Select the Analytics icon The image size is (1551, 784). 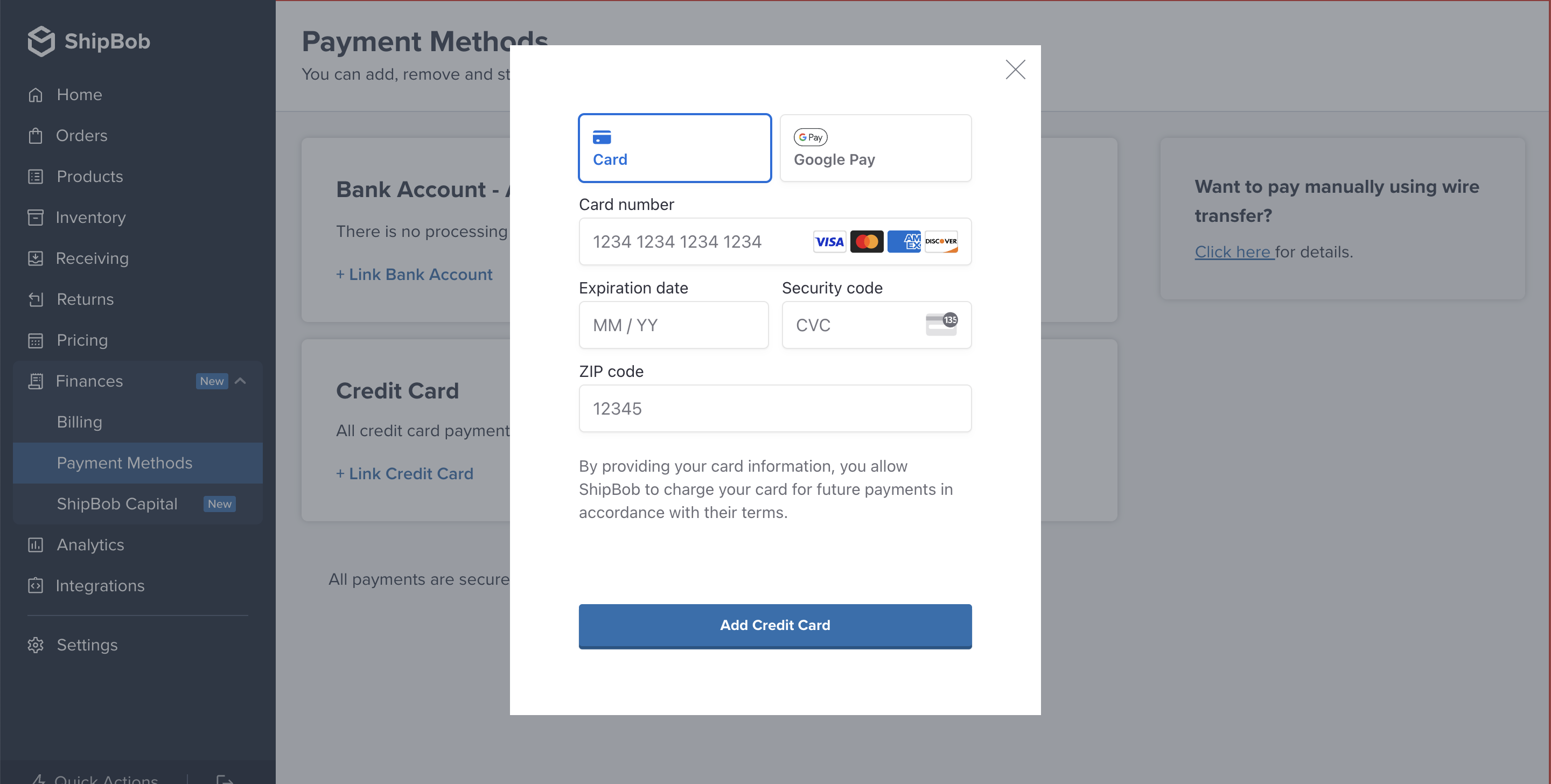(x=35, y=544)
